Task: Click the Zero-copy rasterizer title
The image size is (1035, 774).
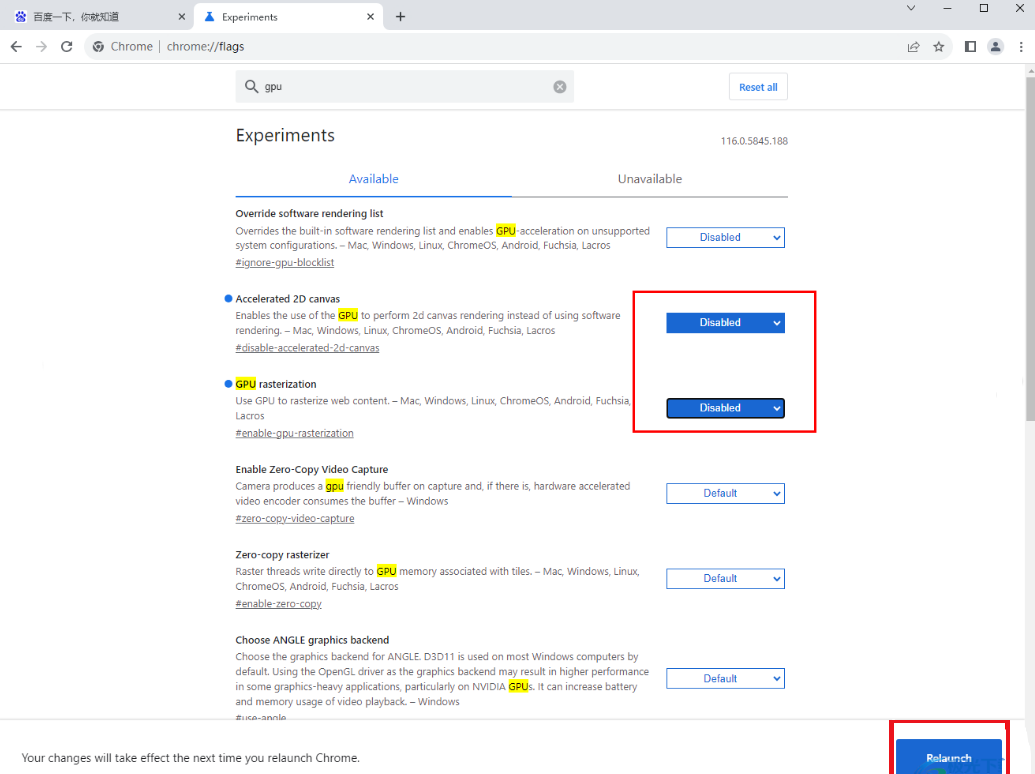Action: coord(283,555)
